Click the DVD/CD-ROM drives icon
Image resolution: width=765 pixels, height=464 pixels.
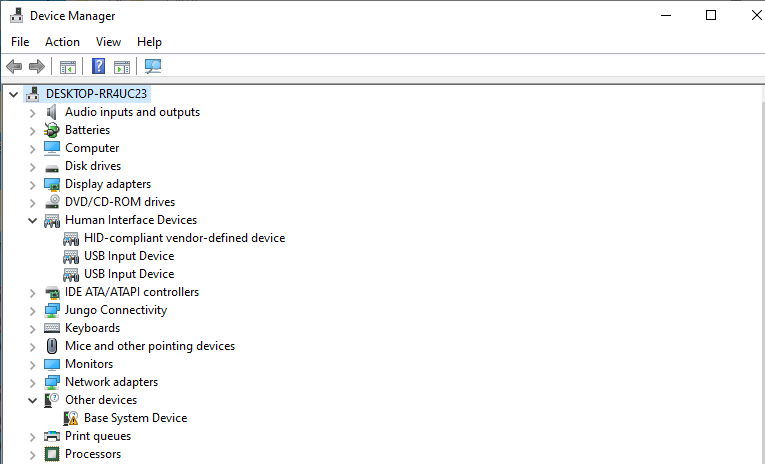[x=53, y=202]
